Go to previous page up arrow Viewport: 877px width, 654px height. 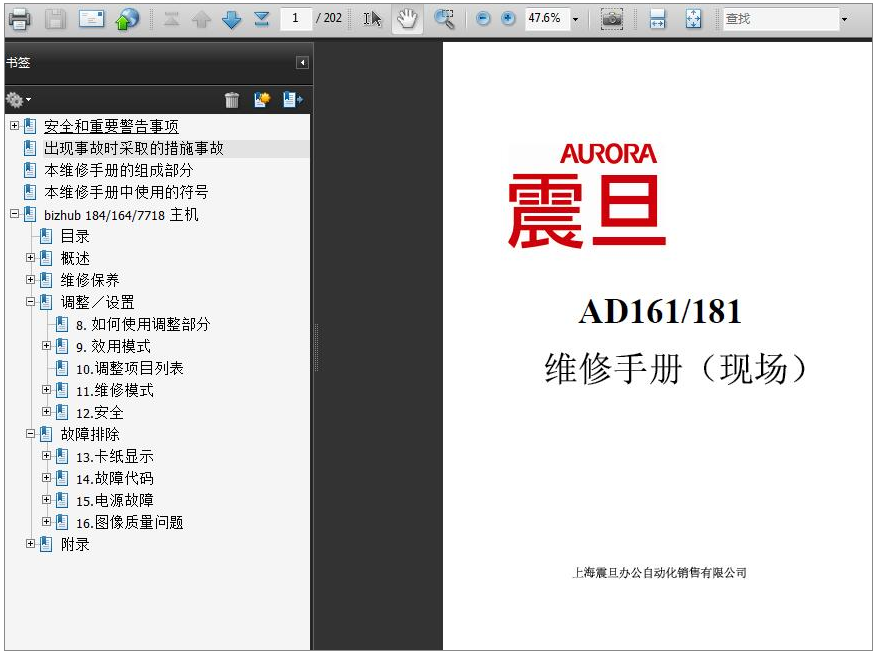[201, 20]
